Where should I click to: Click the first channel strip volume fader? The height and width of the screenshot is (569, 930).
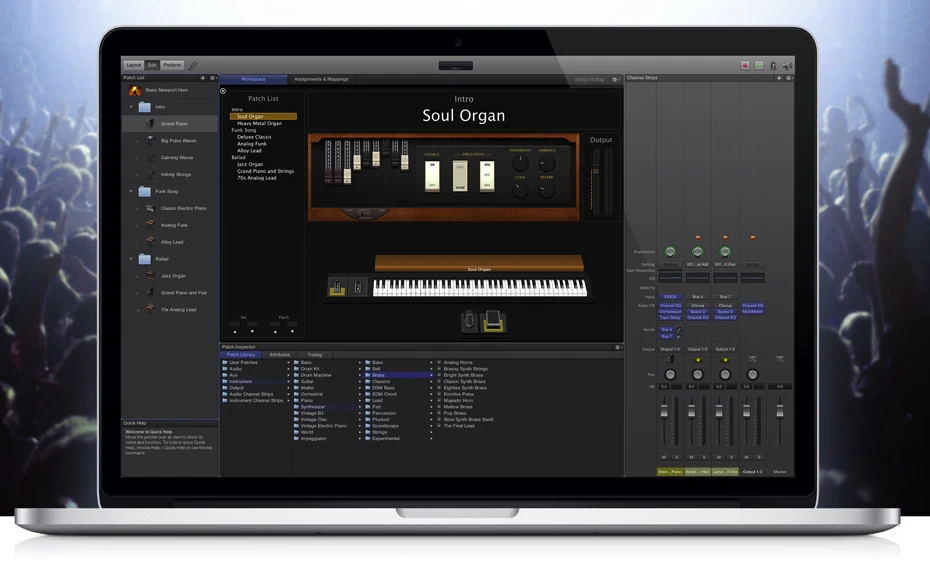tap(664, 411)
